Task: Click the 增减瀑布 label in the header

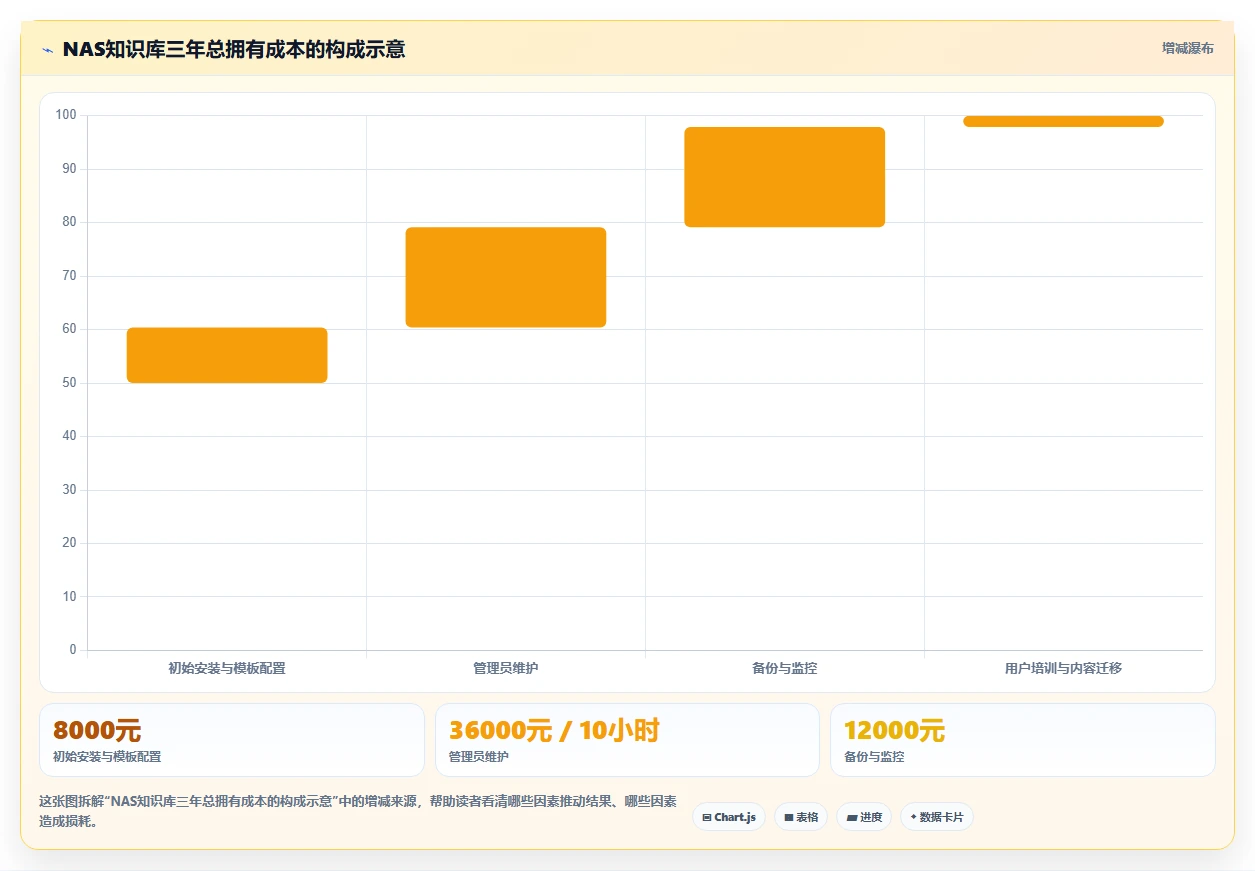Action: [1187, 48]
